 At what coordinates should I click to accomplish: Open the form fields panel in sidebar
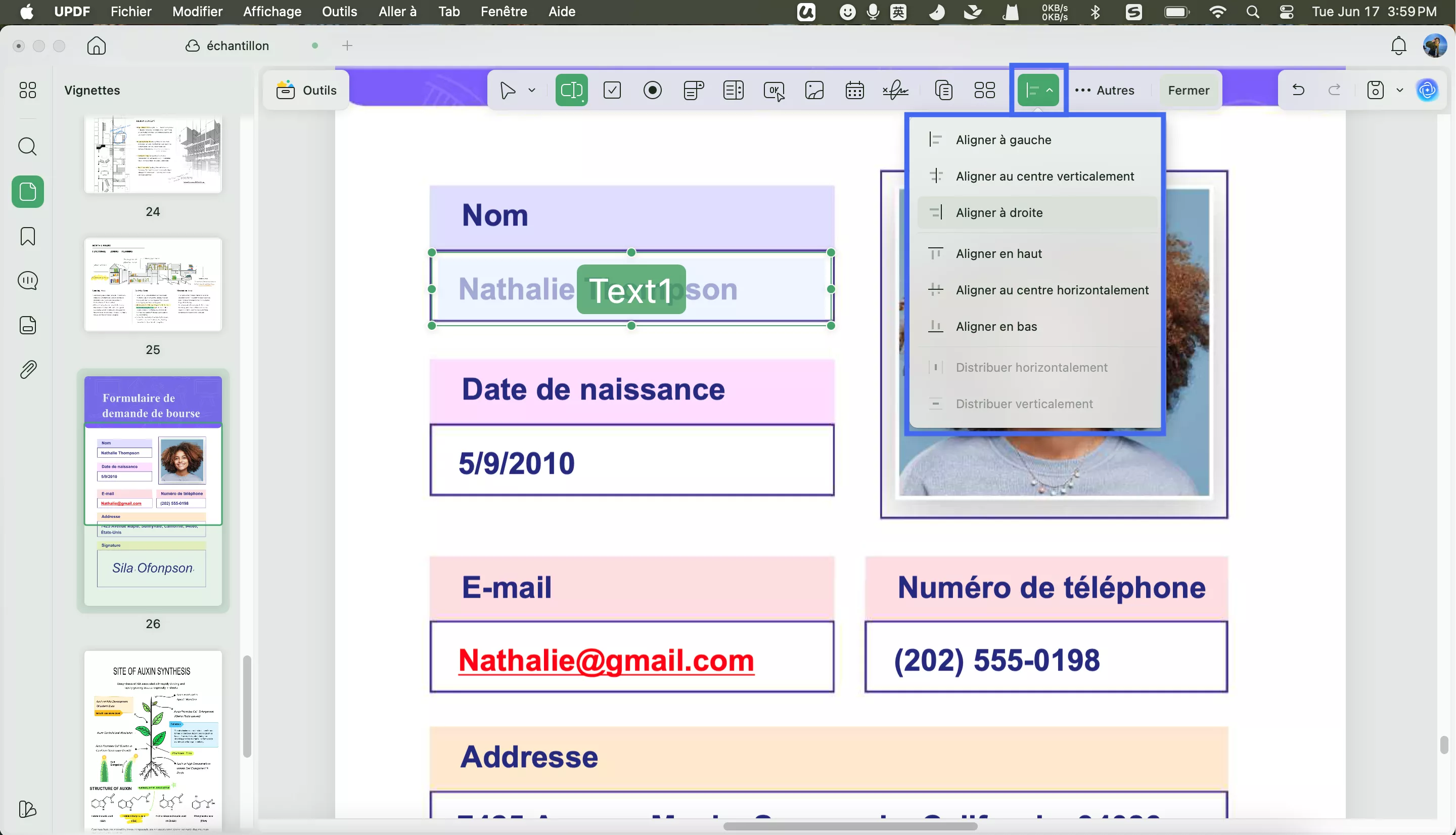[27, 325]
